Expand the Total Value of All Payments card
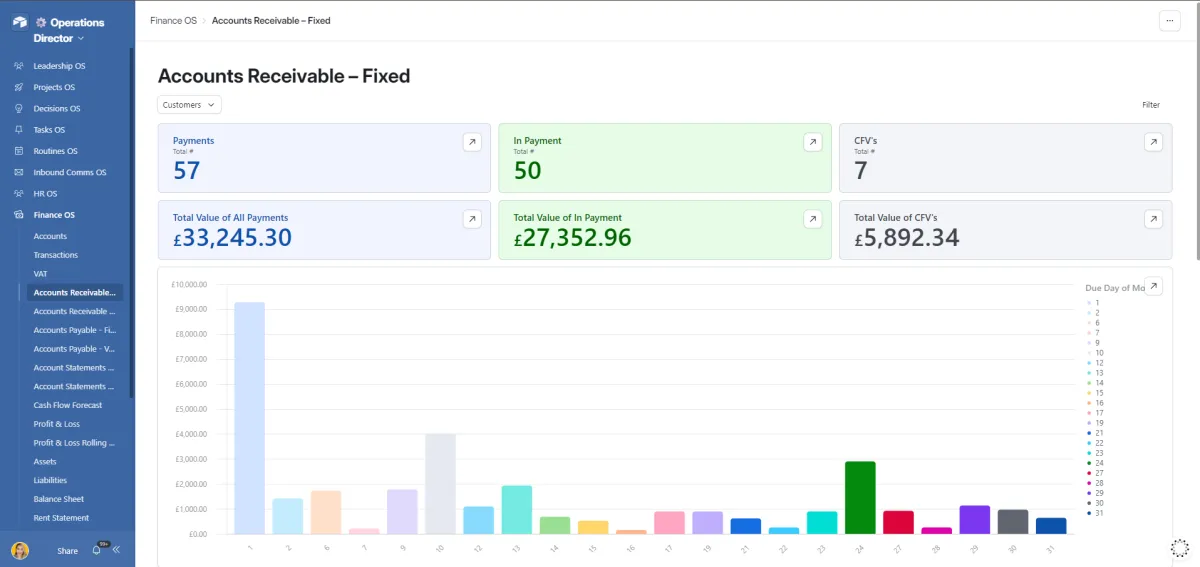 coord(472,219)
